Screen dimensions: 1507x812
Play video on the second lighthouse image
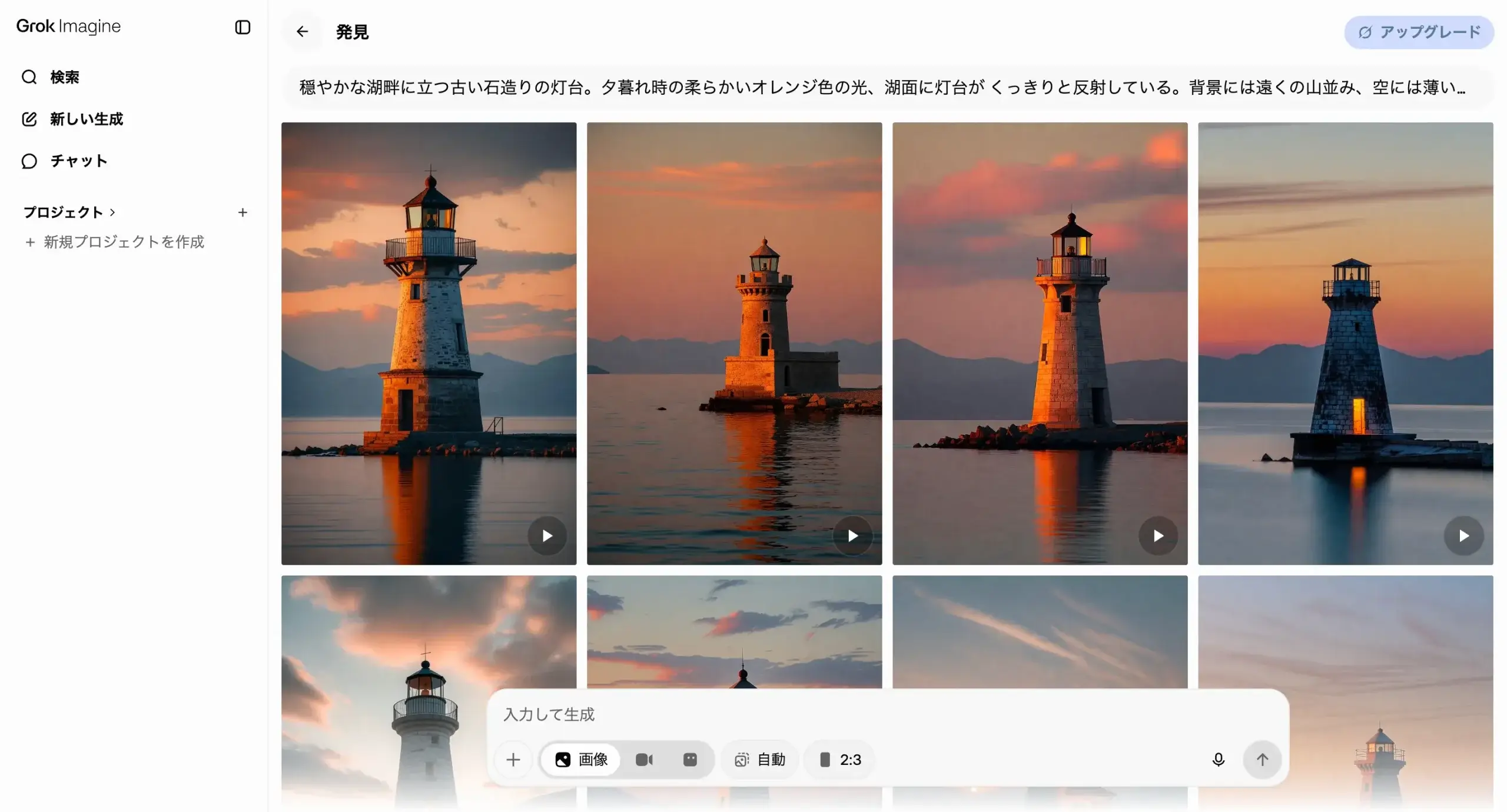(x=852, y=535)
